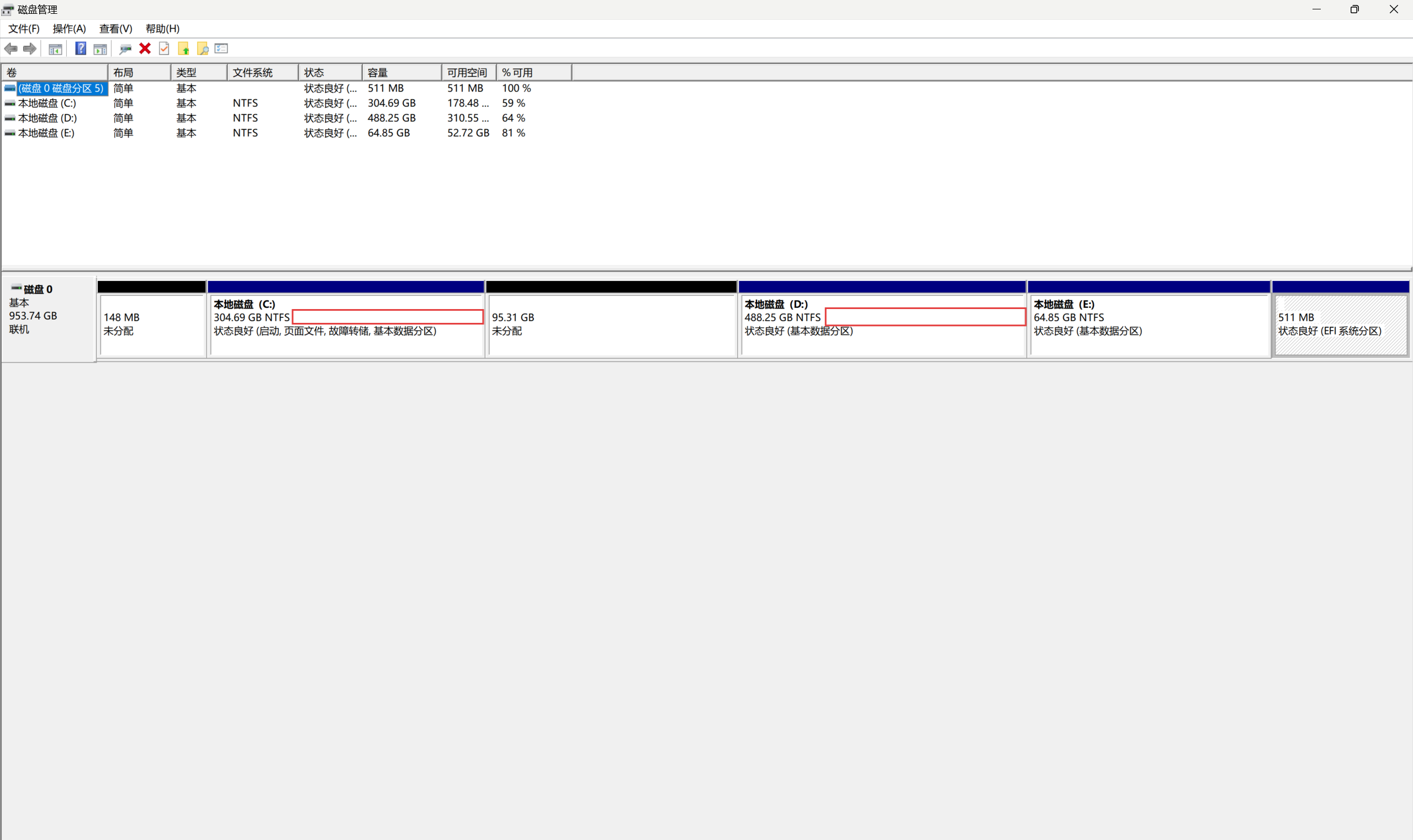Open the 文件(F) menu
Viewport: 1413px width, 840px height.
pos(24,28)
